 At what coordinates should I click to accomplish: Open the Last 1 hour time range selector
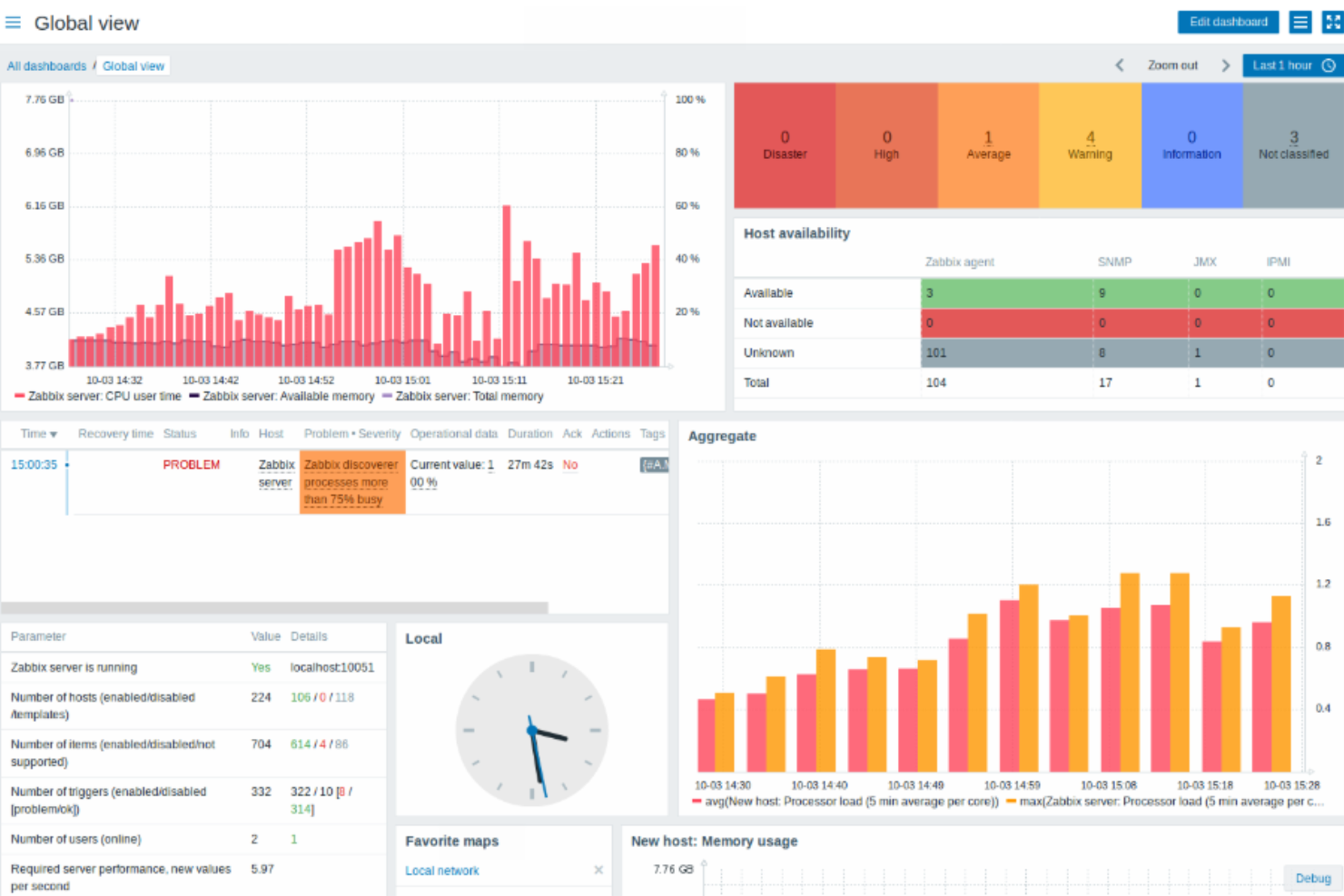tap(1281, 64)
